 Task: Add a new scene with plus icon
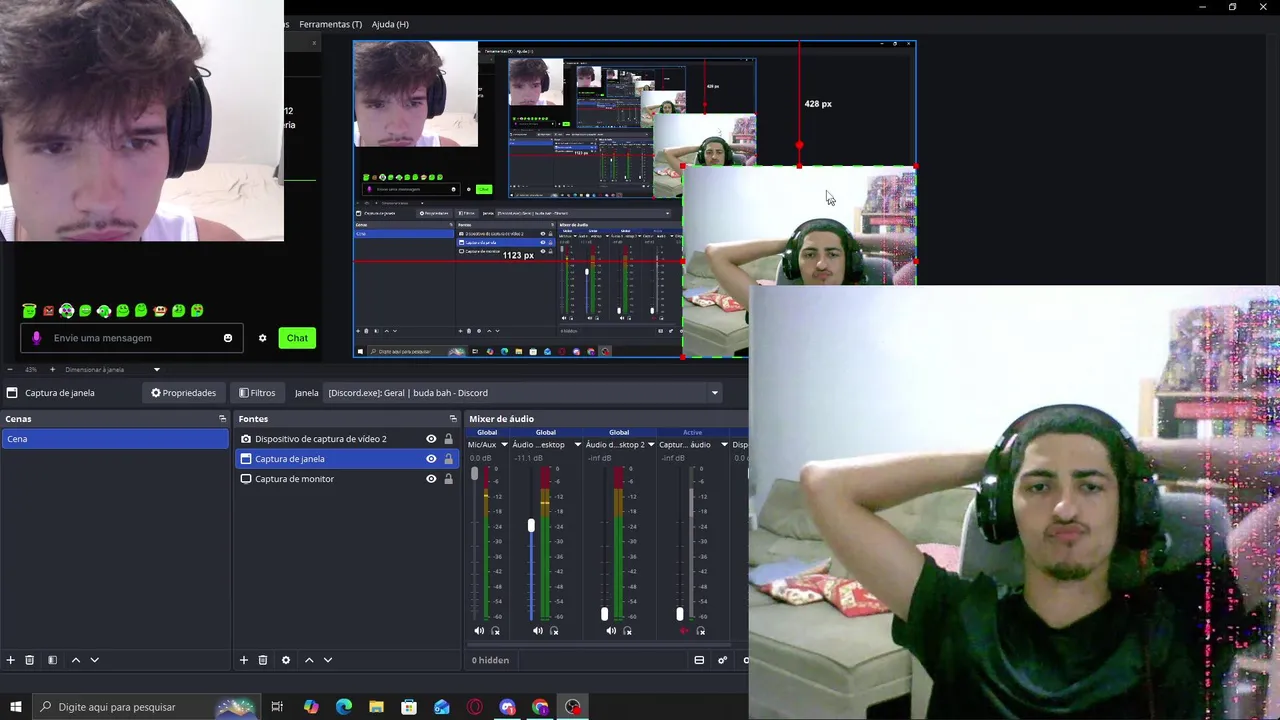[11, 660]
